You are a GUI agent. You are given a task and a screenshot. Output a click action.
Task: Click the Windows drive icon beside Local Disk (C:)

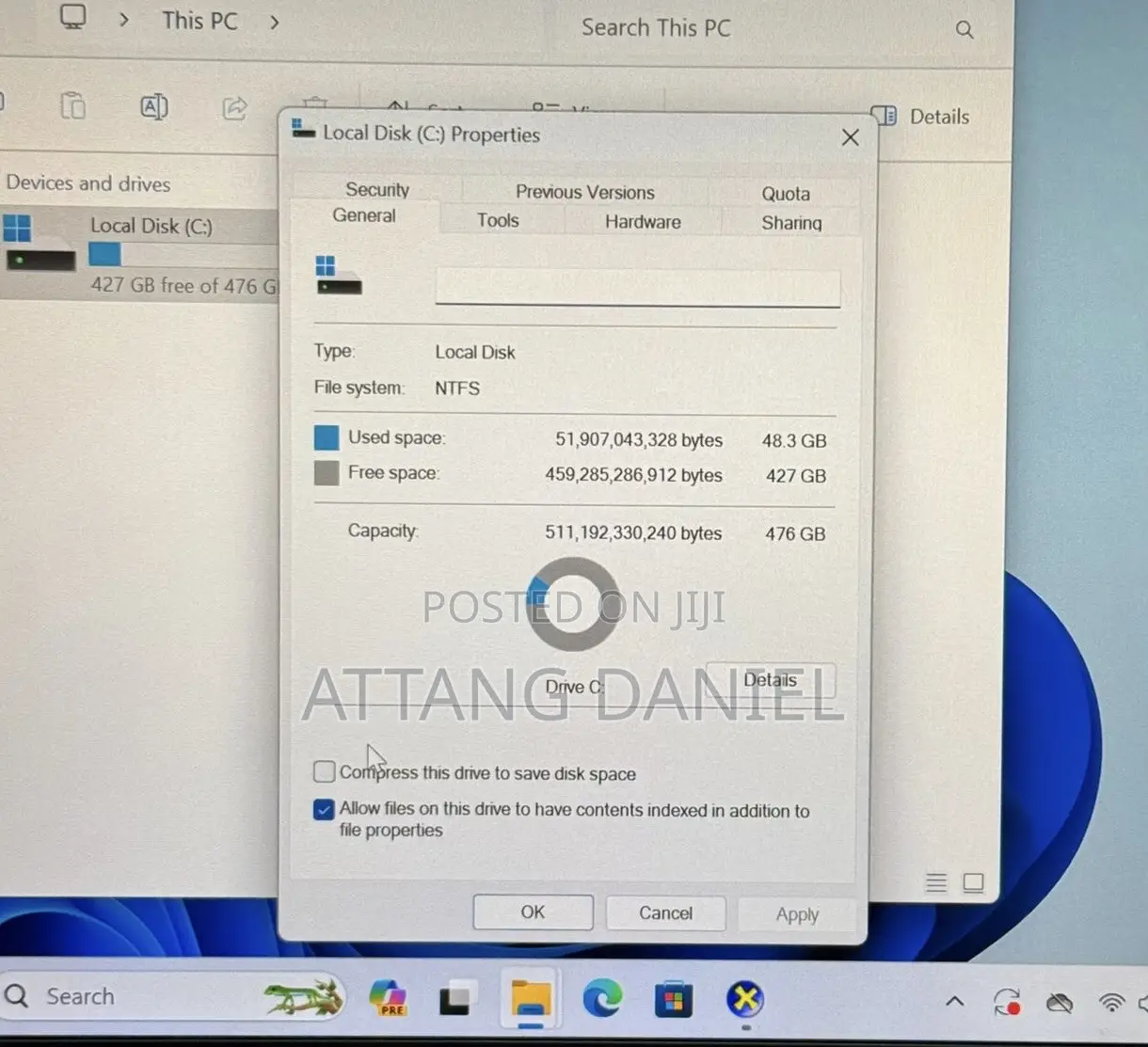pyautogui.click(x=40, y=243)
